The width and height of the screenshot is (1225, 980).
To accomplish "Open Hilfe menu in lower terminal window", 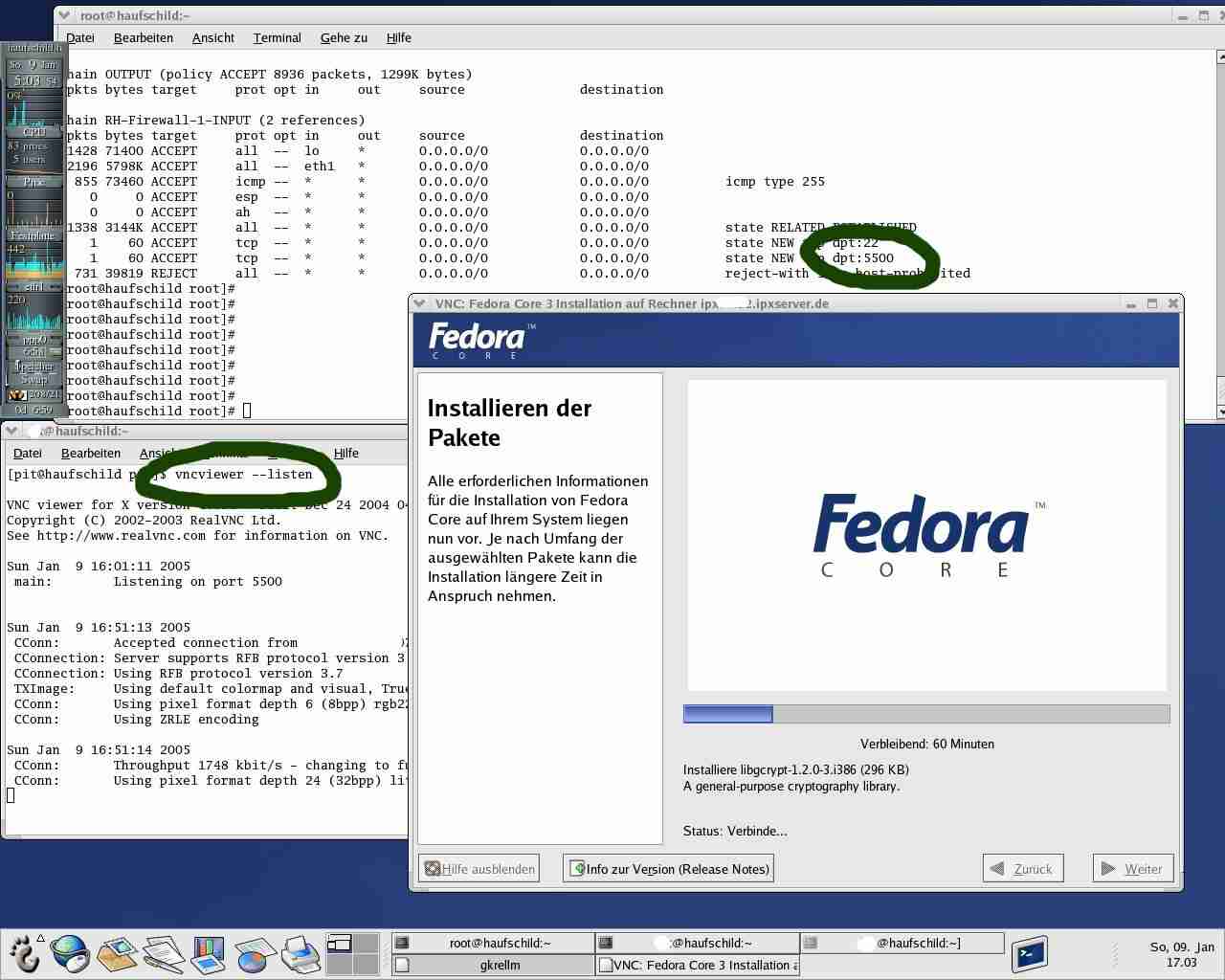I will point(345,453).
